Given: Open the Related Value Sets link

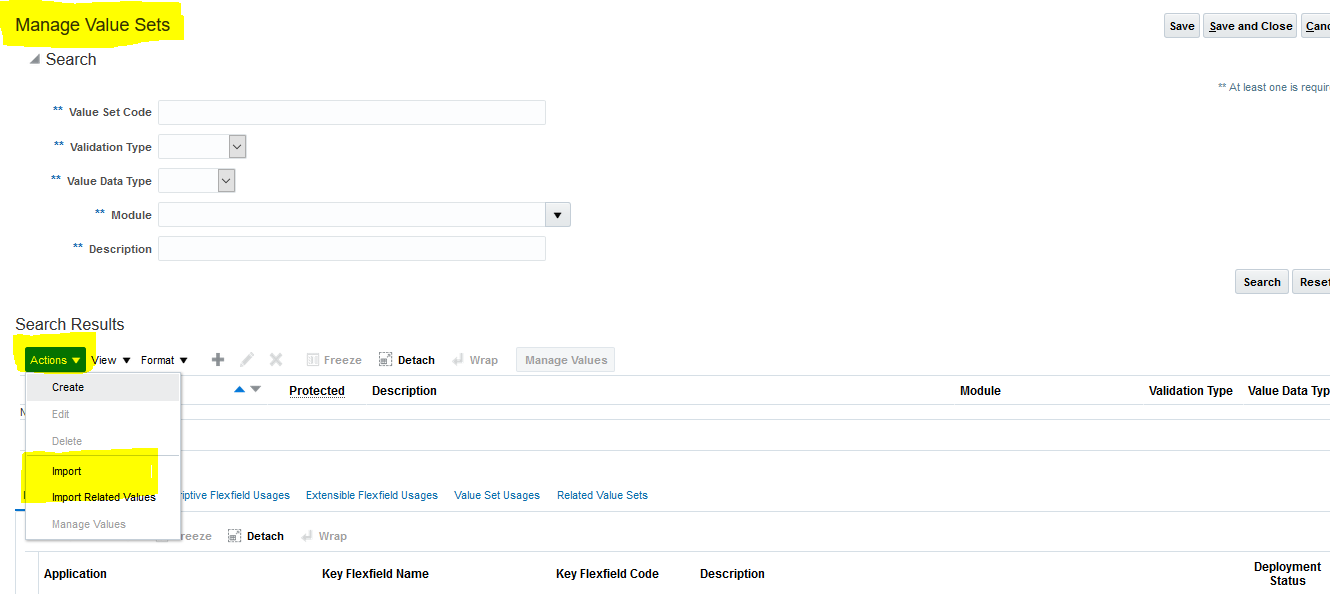Looking at the screenshot, I should pos(602,494).
